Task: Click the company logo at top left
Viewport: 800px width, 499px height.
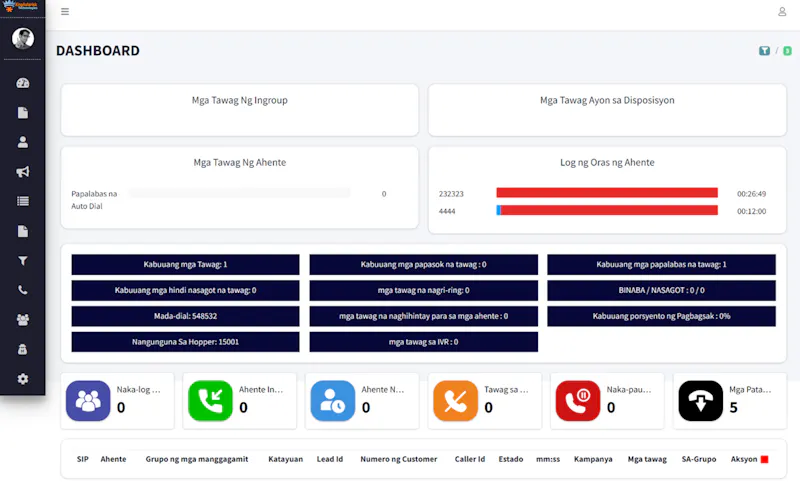Action: click(x=20, y=6)
